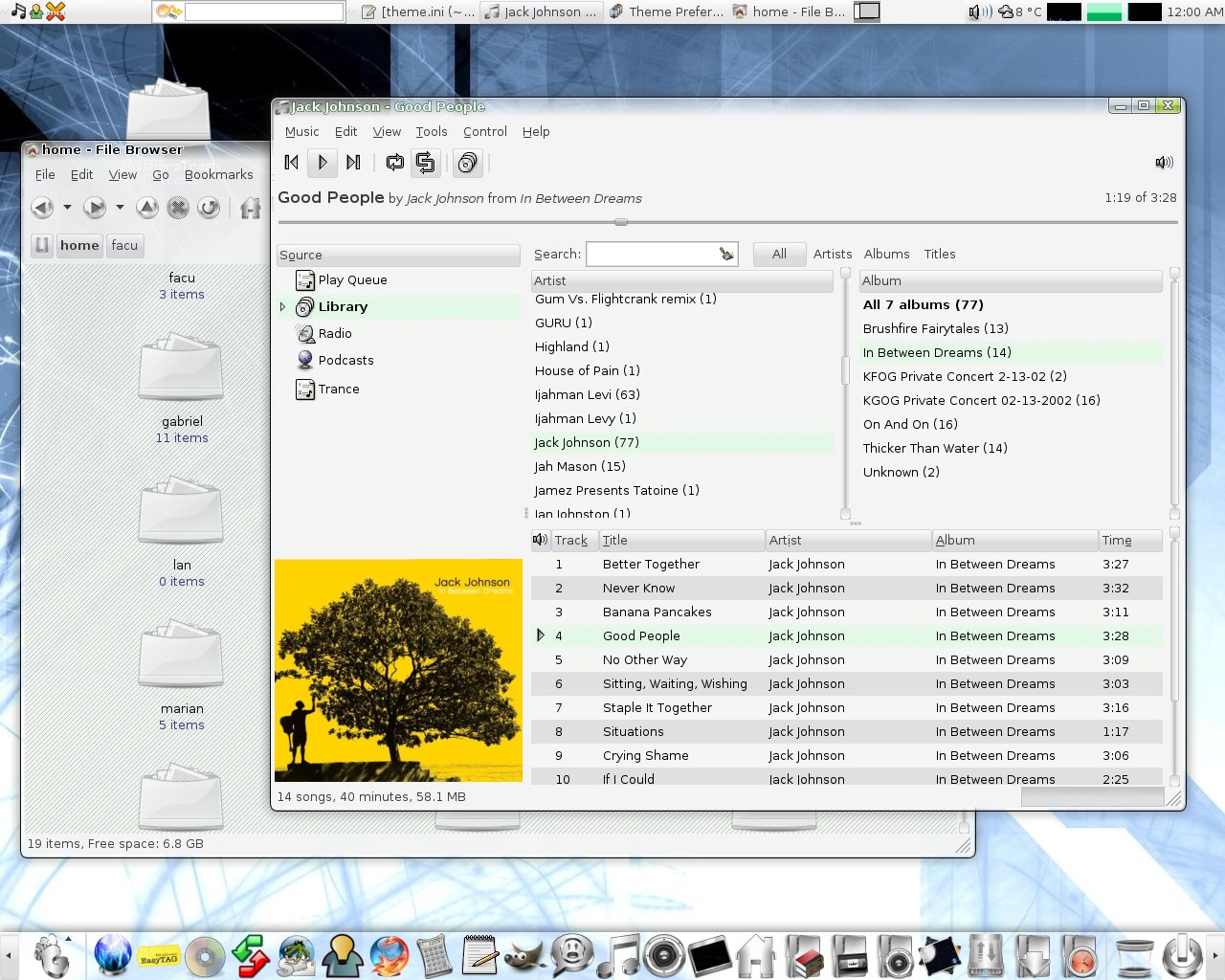Select Play Queue in Source list
Screen dimensions: 1225x980
352,280
